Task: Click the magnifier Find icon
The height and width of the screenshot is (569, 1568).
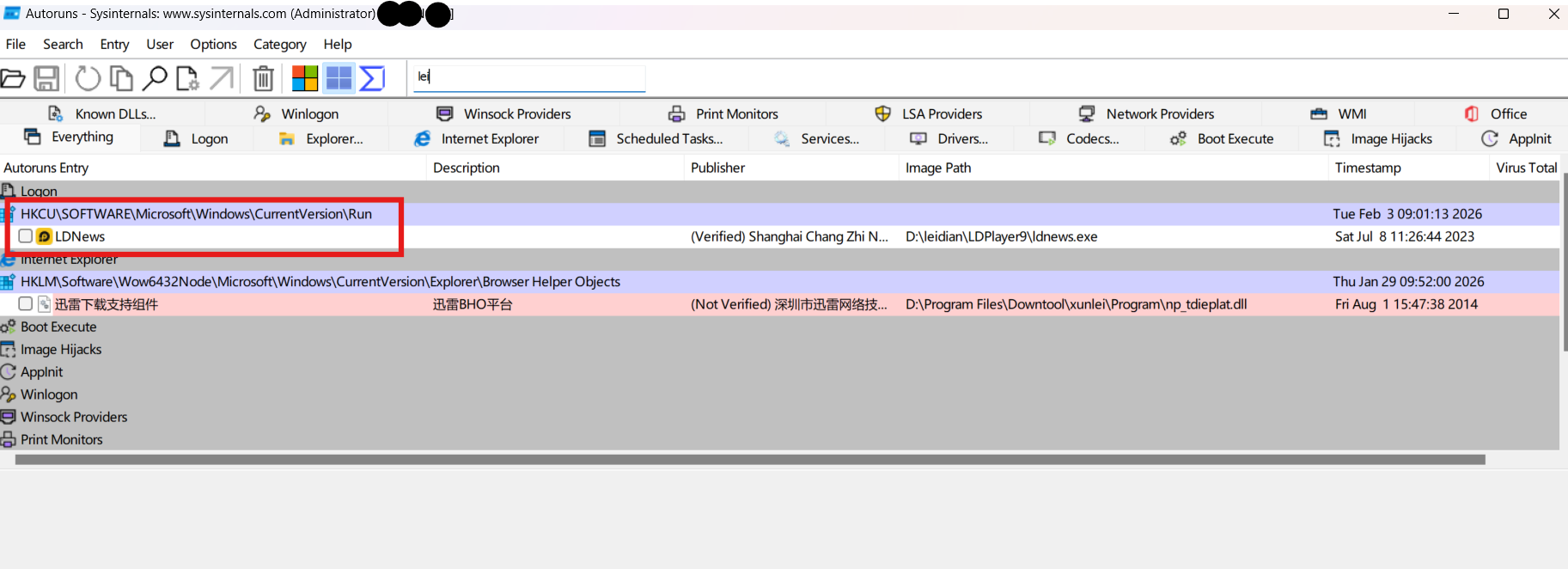Action: (155, 79)
